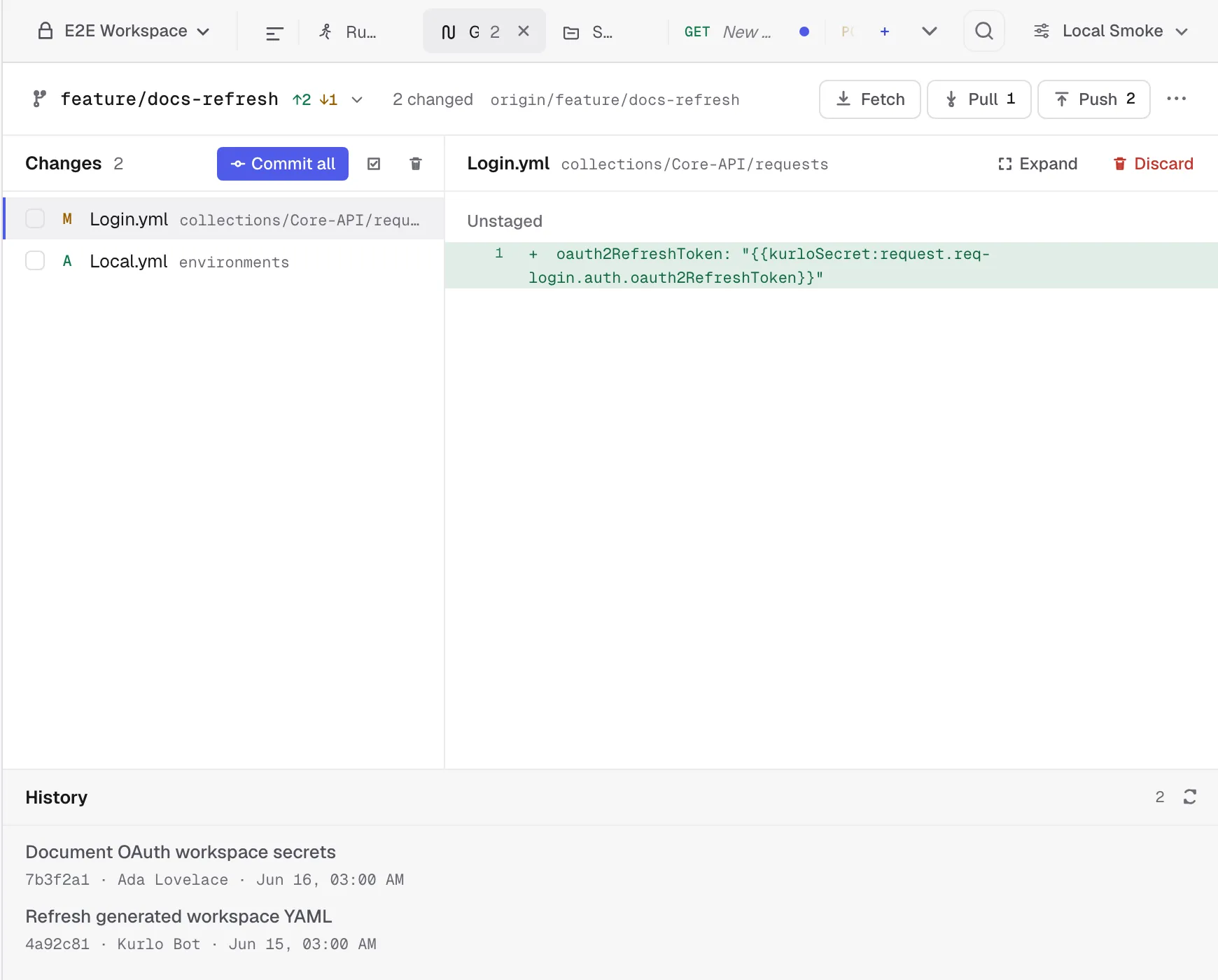Switch to the Runner tab

pos(349,32)
